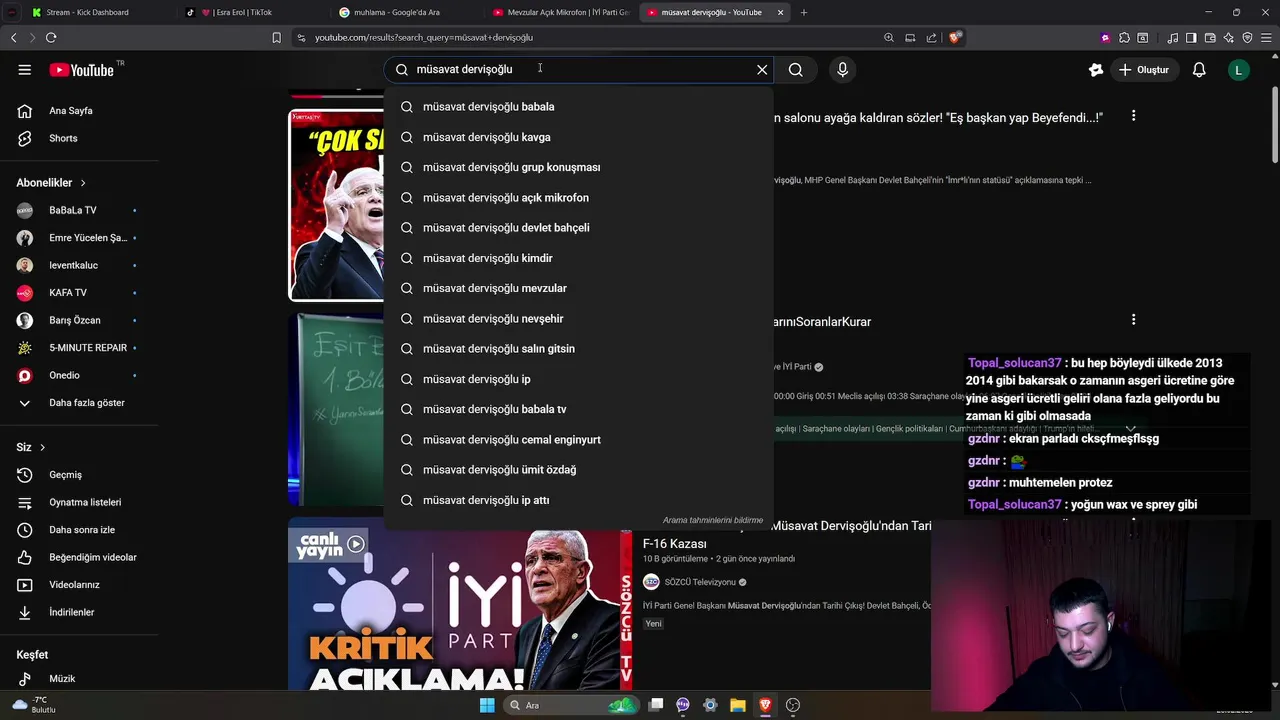Click the Brave shields lion icon

955,38
